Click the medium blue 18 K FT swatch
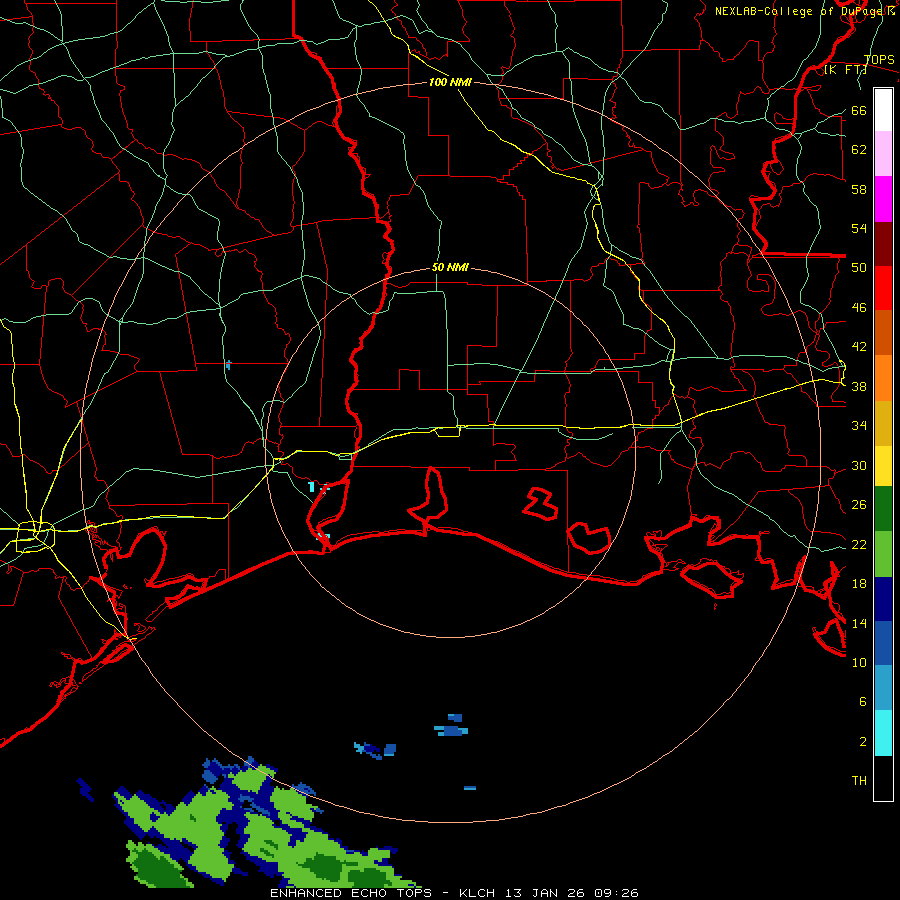 (883, 643)
